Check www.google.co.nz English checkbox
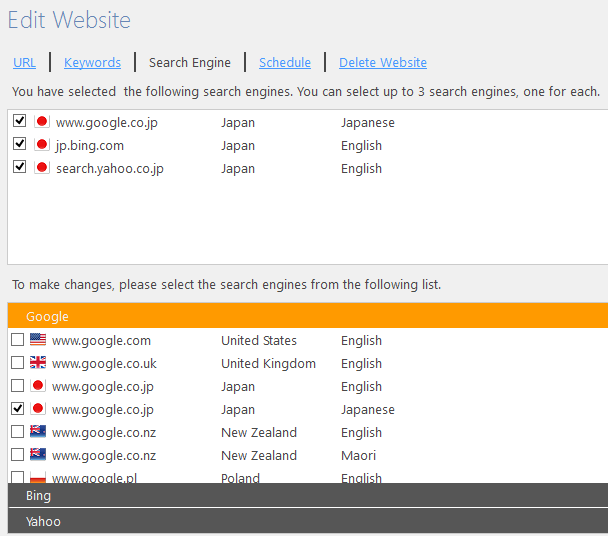The height and width of the screenshot is (536, 608). click(x=17, y=432)
